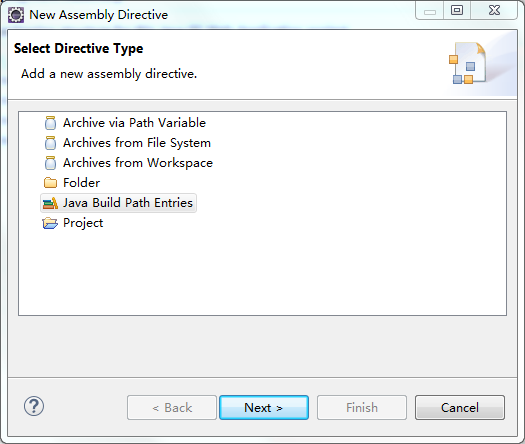
Task: Choose Archives from Workspace in the list
Action: (x=138, y=163)
